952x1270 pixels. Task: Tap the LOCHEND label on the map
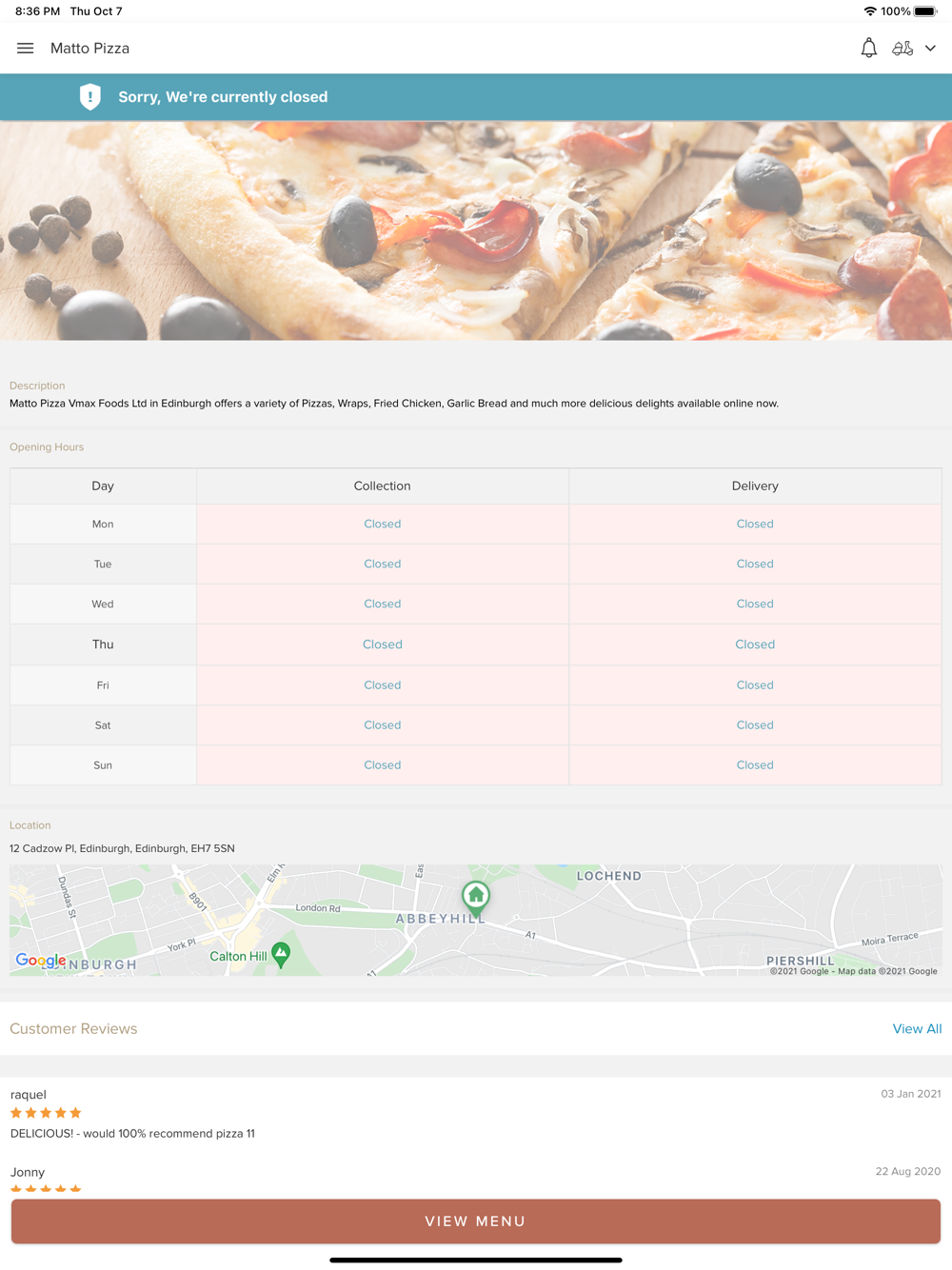(x=609, y=876)
